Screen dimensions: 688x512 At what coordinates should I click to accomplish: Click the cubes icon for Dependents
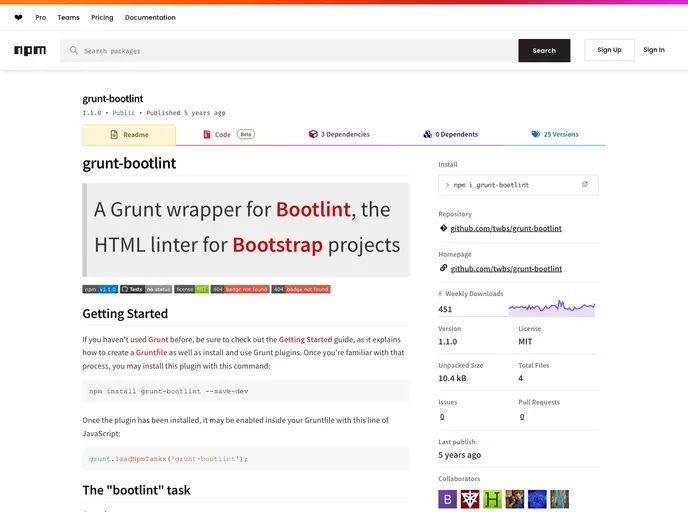pos(427,134)
